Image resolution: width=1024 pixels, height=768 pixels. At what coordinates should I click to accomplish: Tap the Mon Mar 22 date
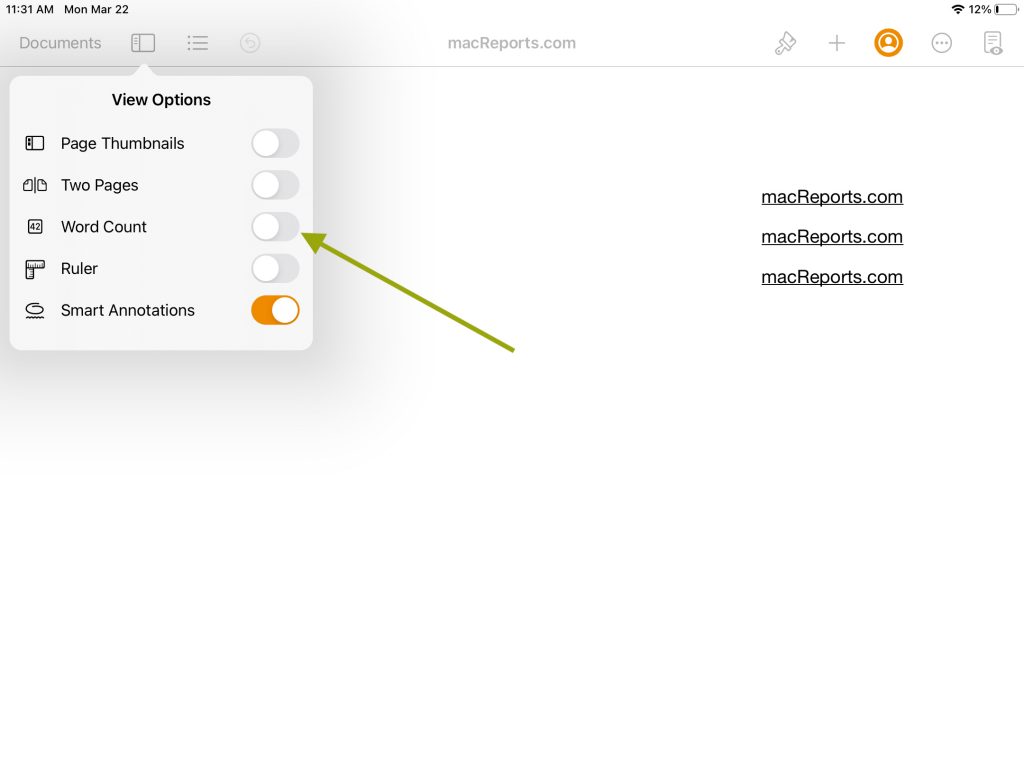click(96, 9)
